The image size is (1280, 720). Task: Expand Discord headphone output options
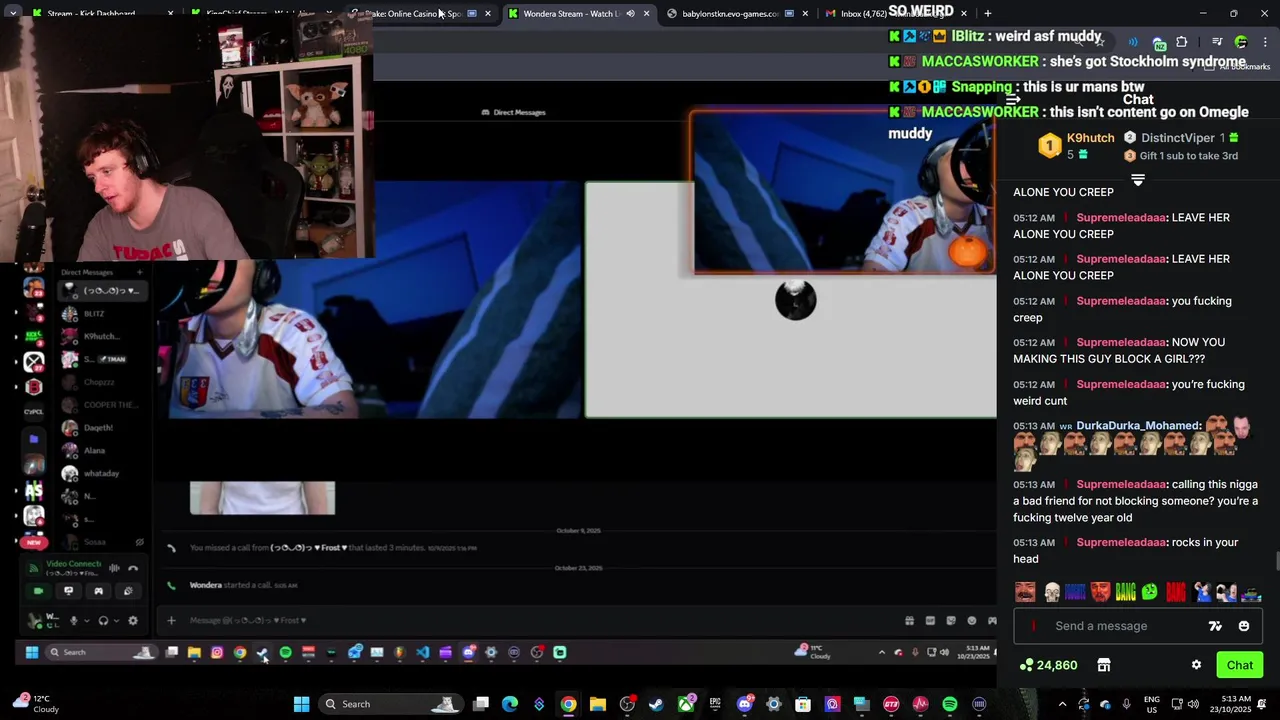point(116,620)
